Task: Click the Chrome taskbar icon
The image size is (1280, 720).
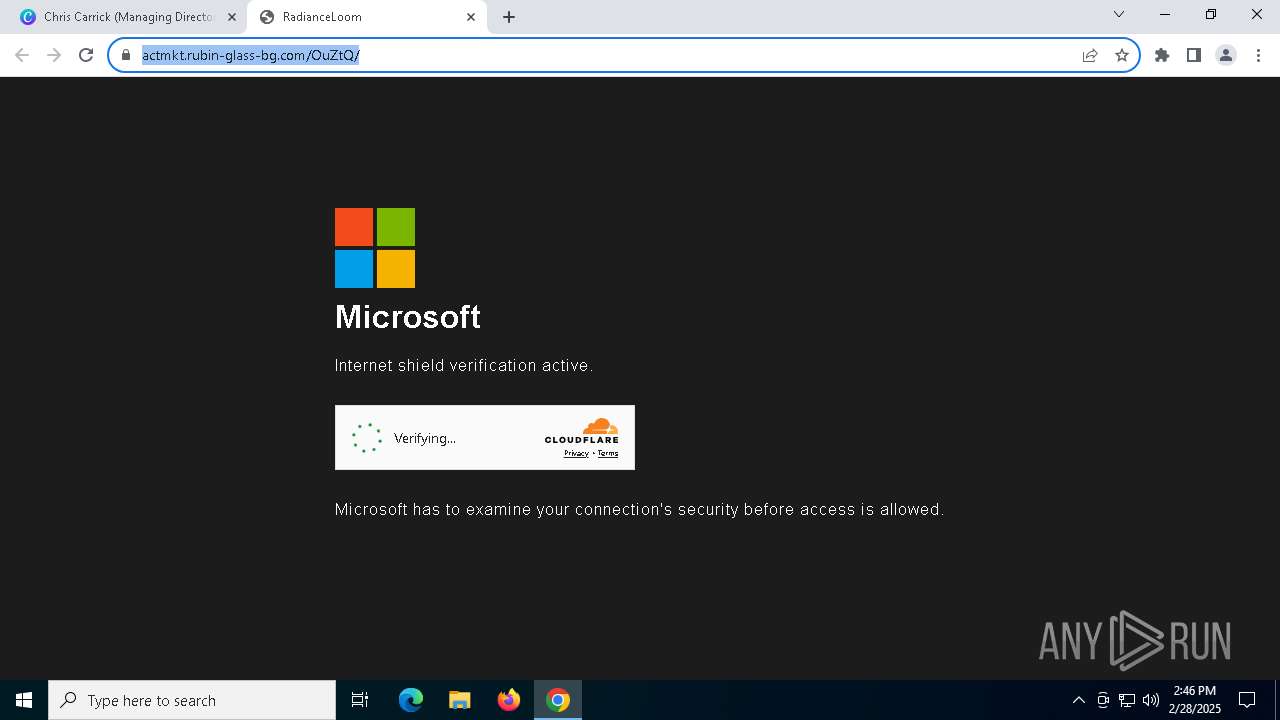Action: (558, 700)
